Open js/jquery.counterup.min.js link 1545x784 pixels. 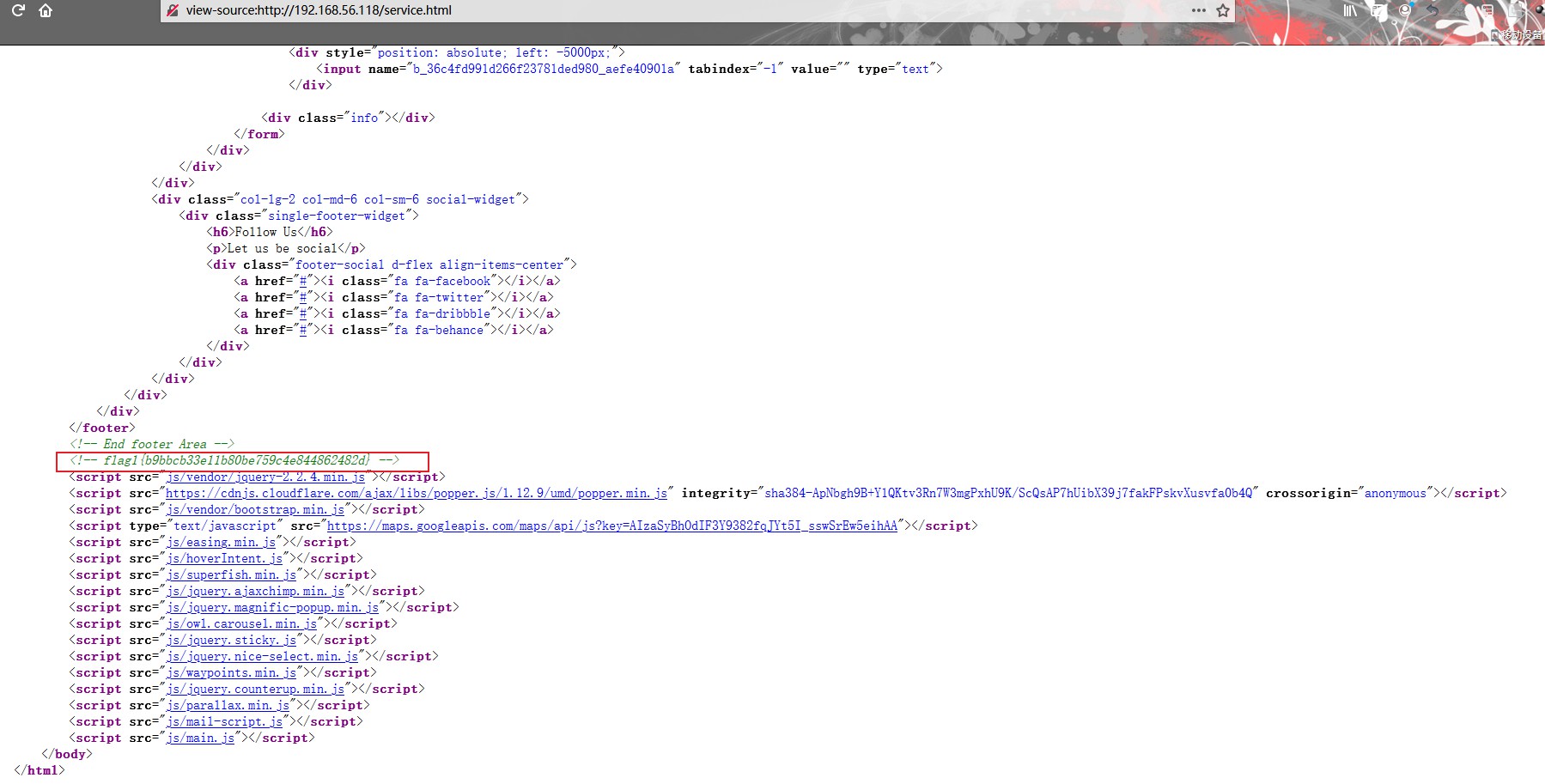tap(256, 689)
